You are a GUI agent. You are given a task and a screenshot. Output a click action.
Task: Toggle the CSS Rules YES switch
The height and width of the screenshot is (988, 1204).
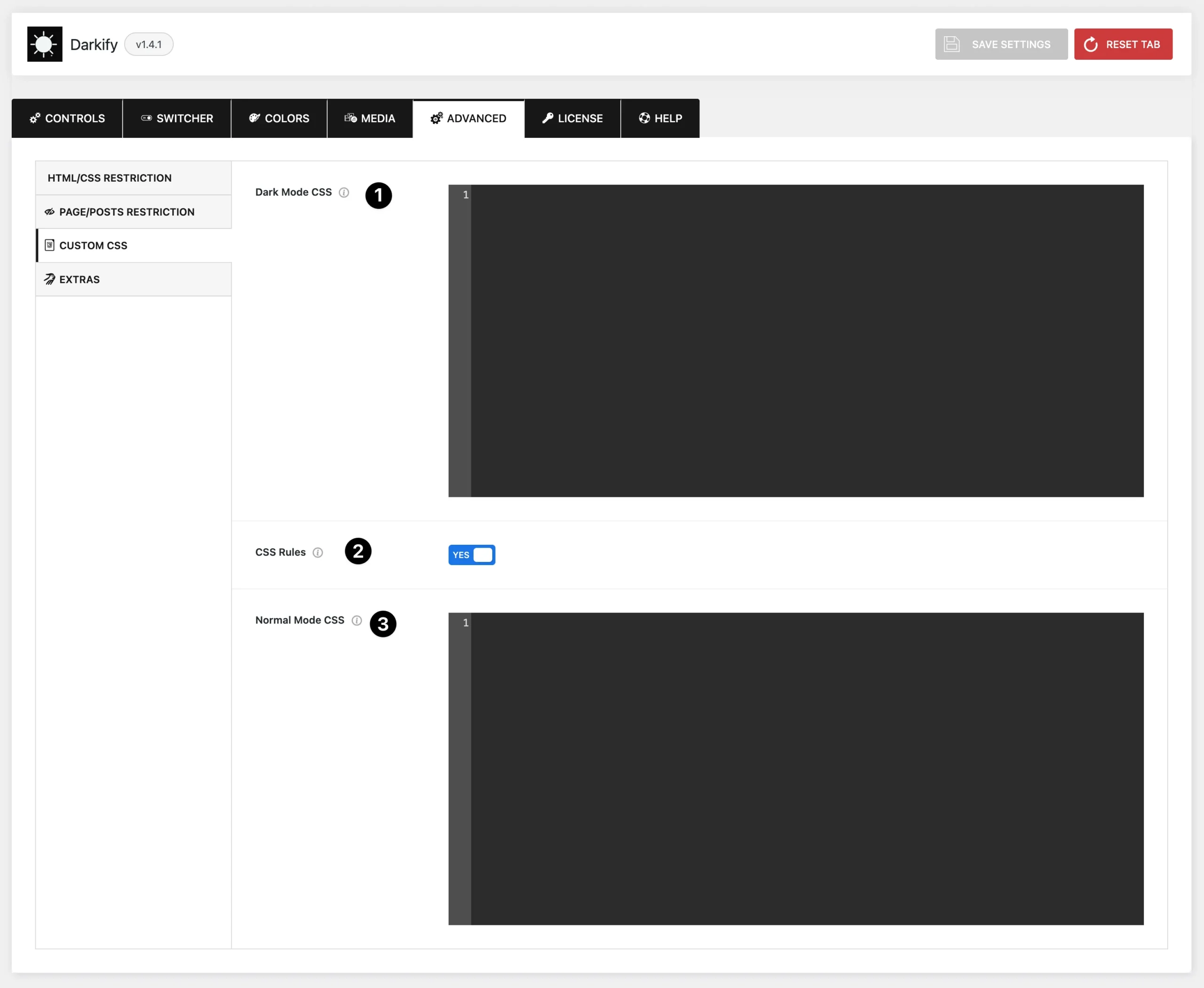[x=472, y=555]
